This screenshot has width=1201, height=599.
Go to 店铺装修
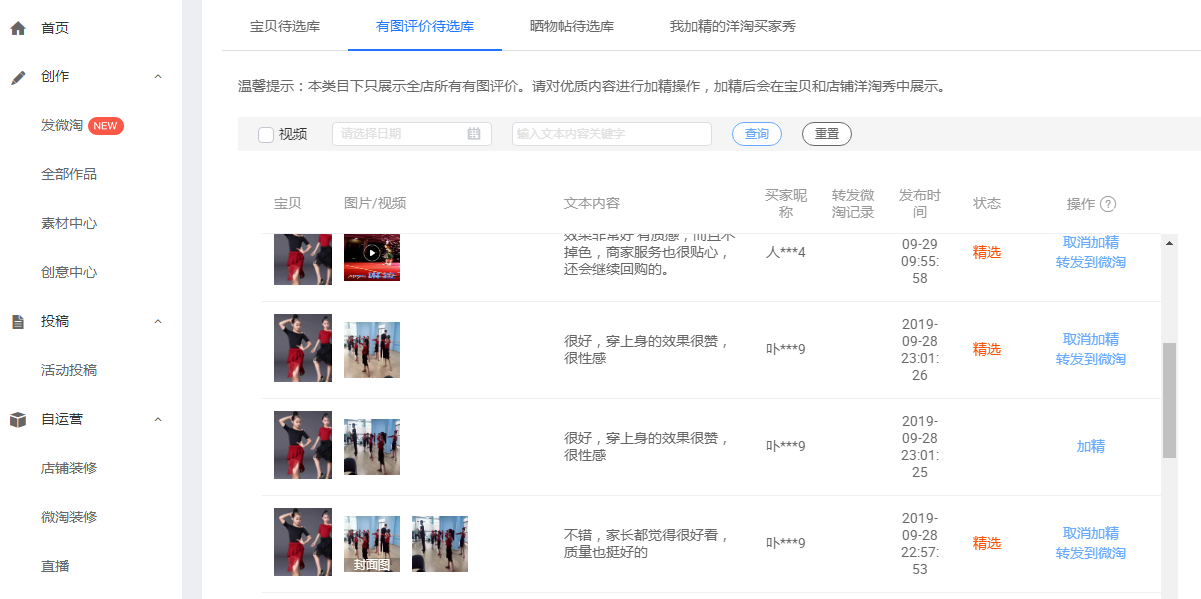(69, 469)
